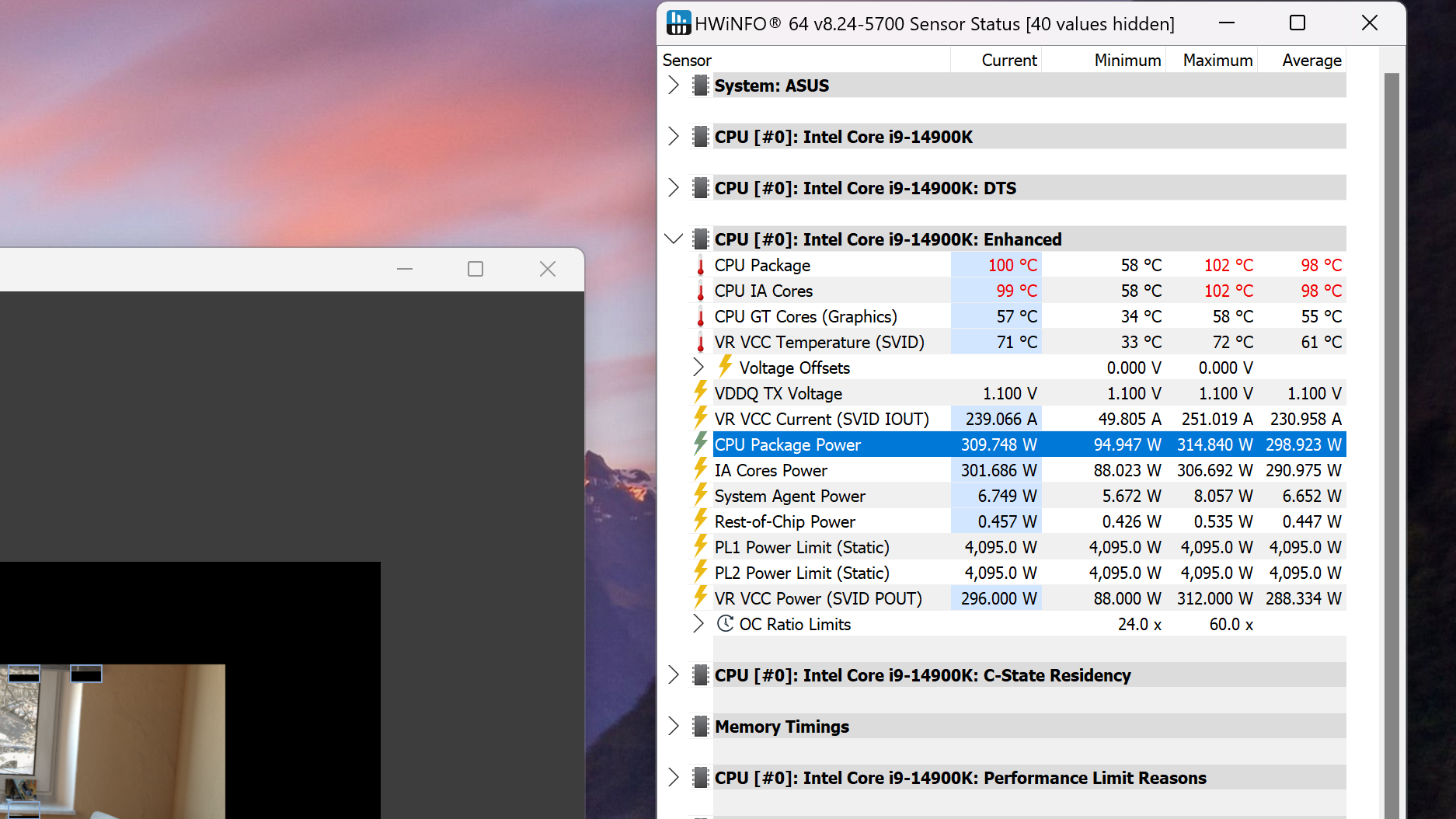The height and width of the screenshot is (819, 1456).
Task: Click the Current column header
Action: (996, 60)
